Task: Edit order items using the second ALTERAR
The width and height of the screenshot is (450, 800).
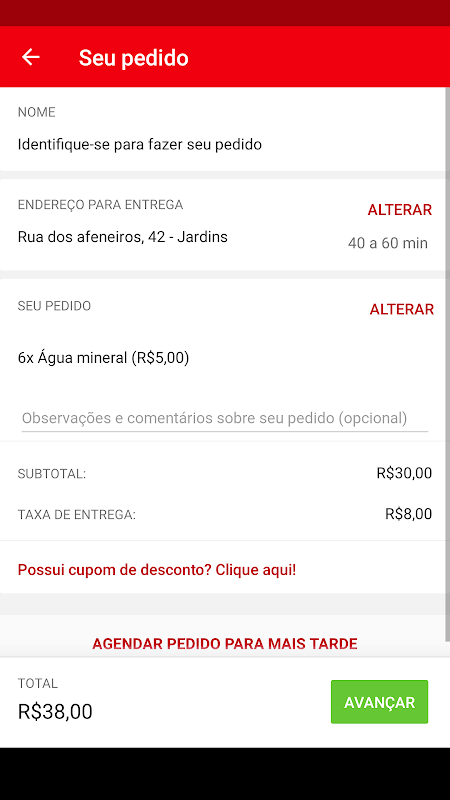Action: [x=402, y=310]
